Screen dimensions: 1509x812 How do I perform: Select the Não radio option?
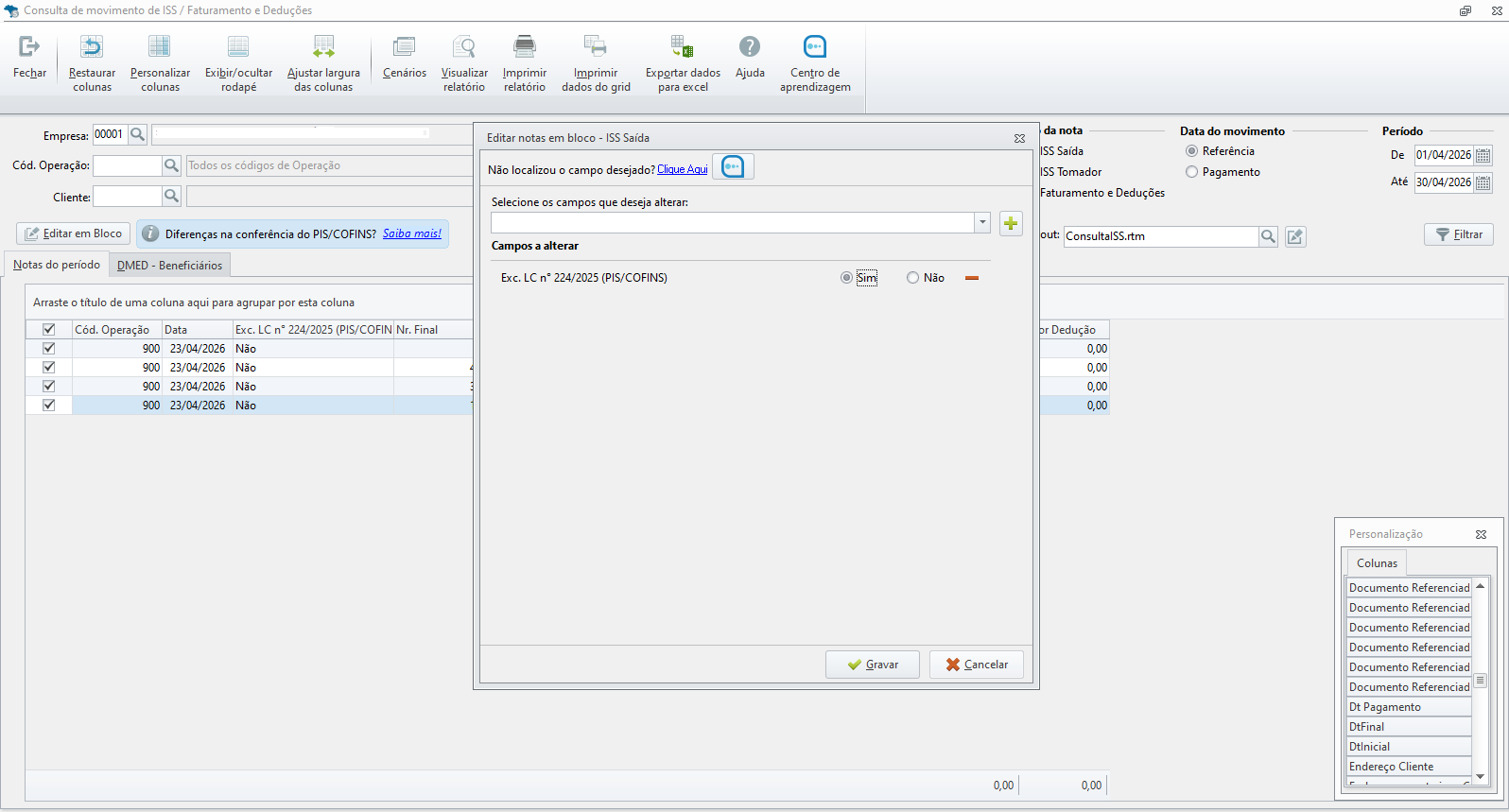(912, 278)
